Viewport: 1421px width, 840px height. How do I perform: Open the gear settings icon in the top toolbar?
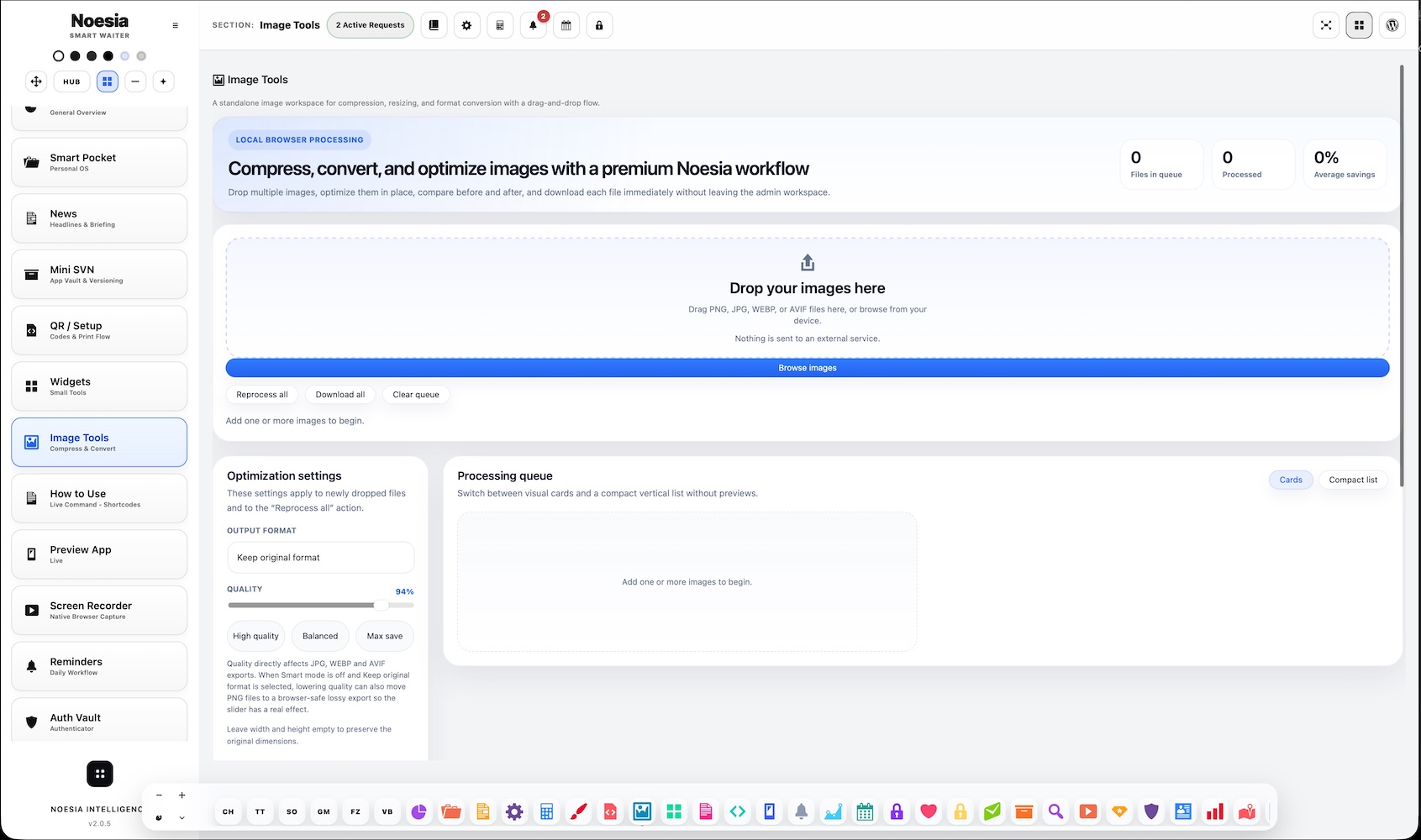click(466, 25)
